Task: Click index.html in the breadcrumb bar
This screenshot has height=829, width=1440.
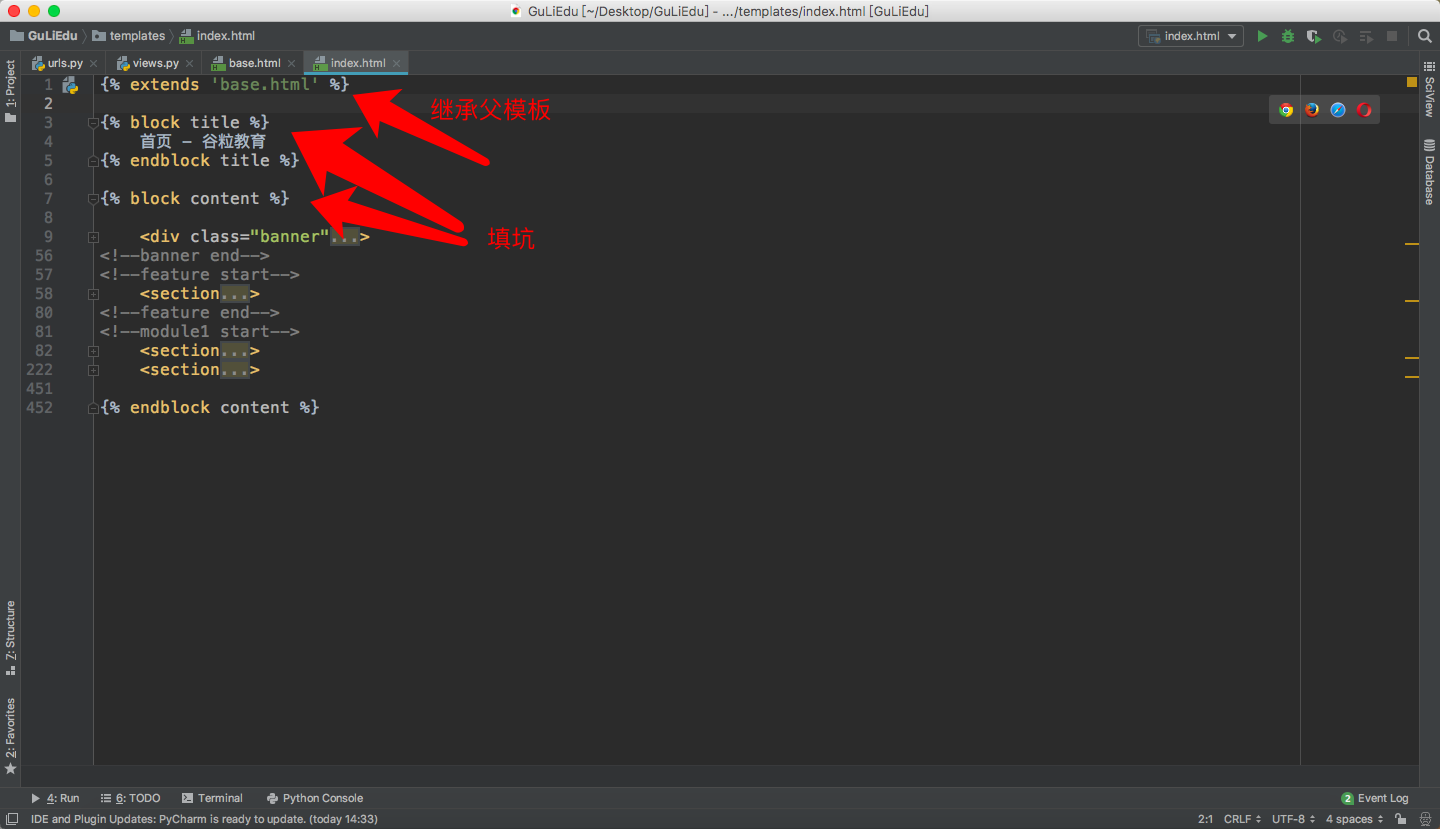Action: tap(217, 36)
